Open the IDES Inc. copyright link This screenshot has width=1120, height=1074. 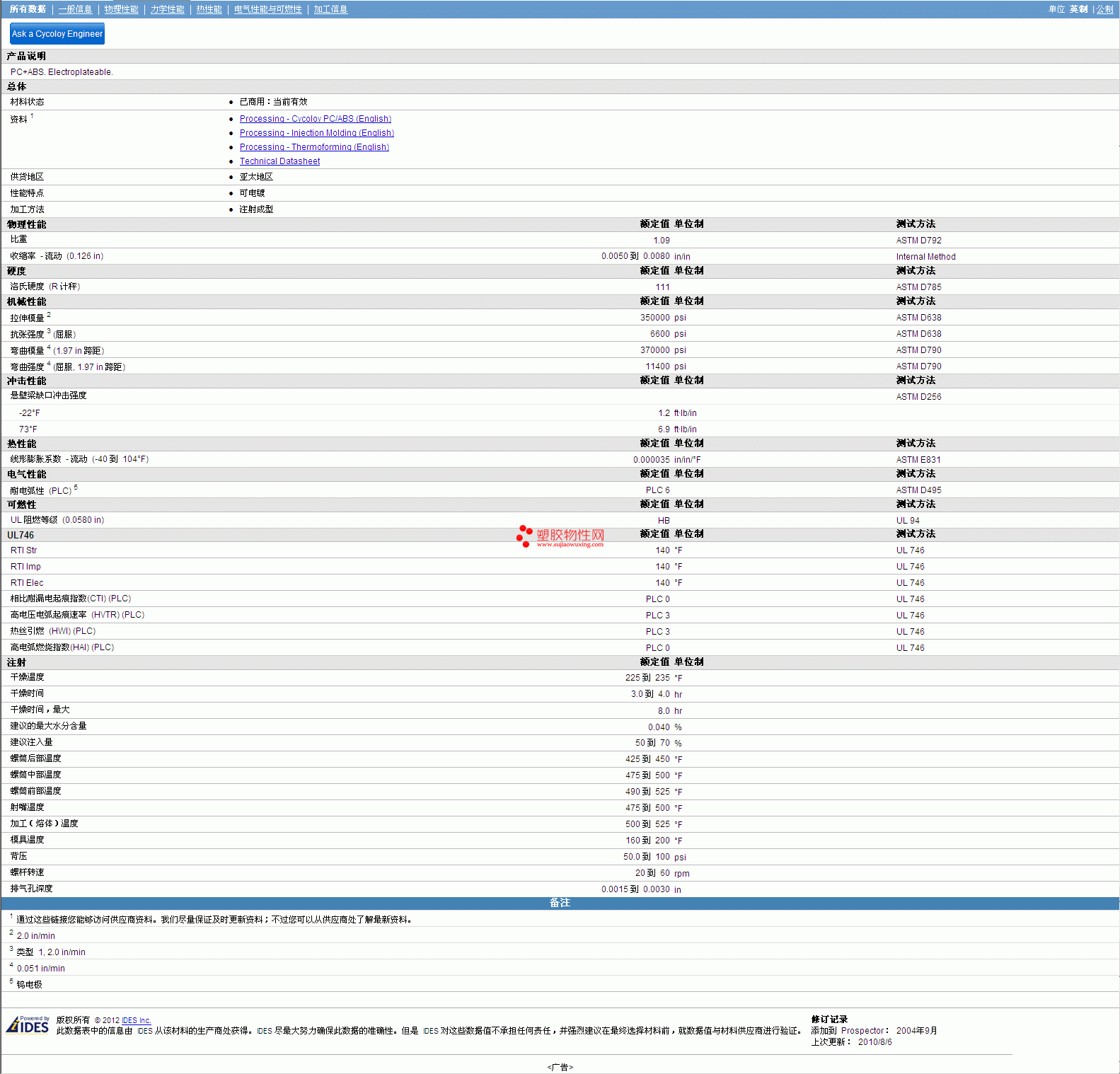click(136, 1020)
